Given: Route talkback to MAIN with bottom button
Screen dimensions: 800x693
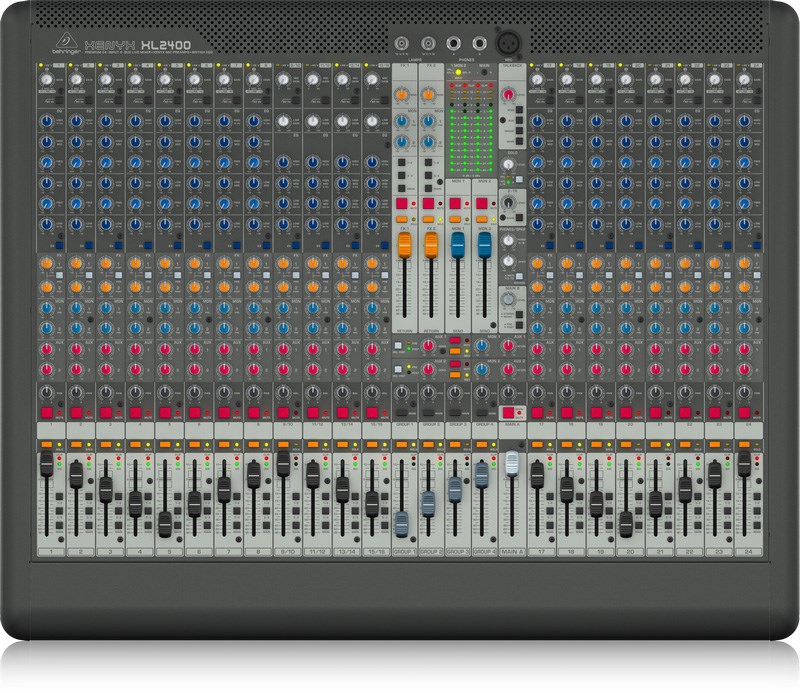Looking at the screenshot, I should tap(519, 141).
